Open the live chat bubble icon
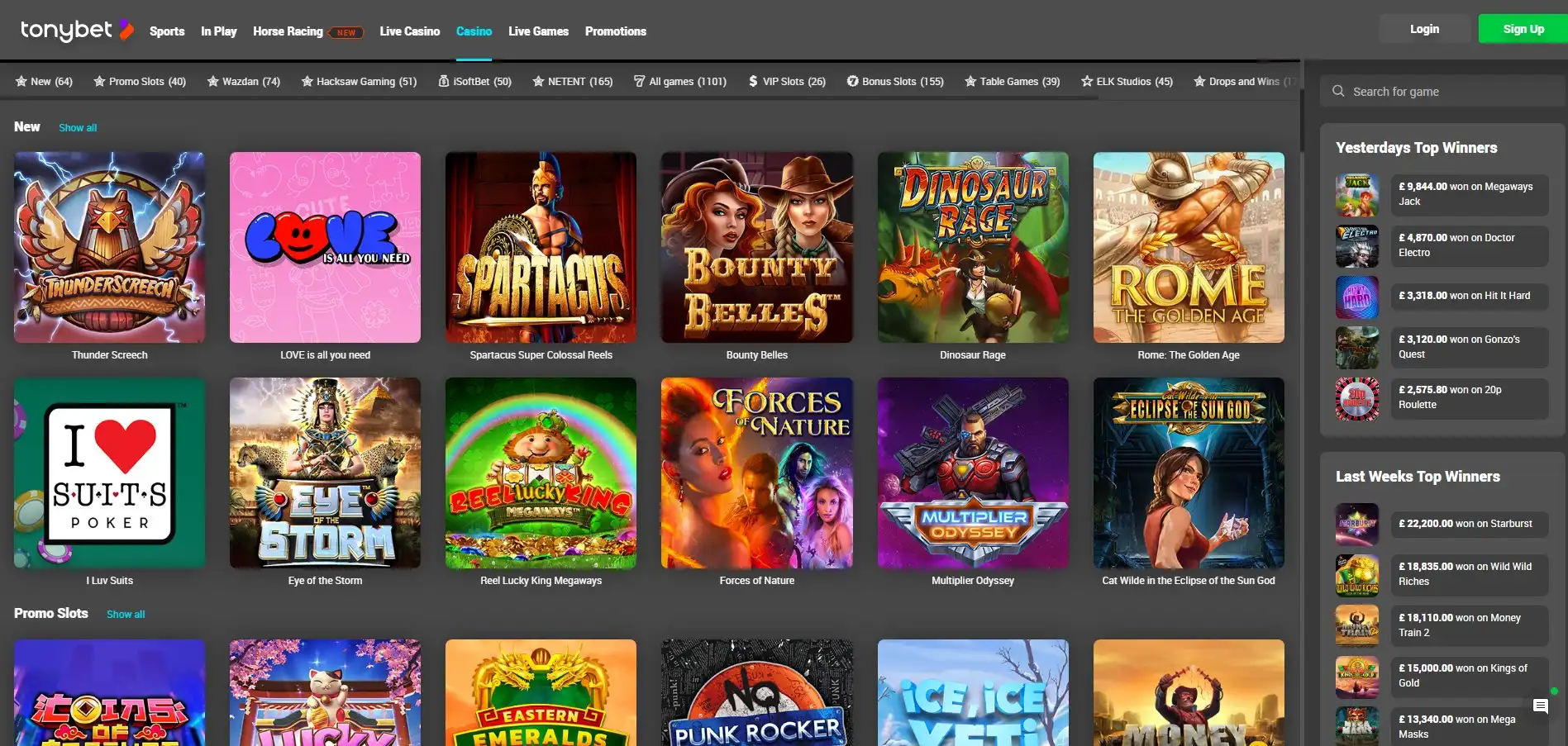The height and width of the screenshot is (746, 1568). [1540, 706]
